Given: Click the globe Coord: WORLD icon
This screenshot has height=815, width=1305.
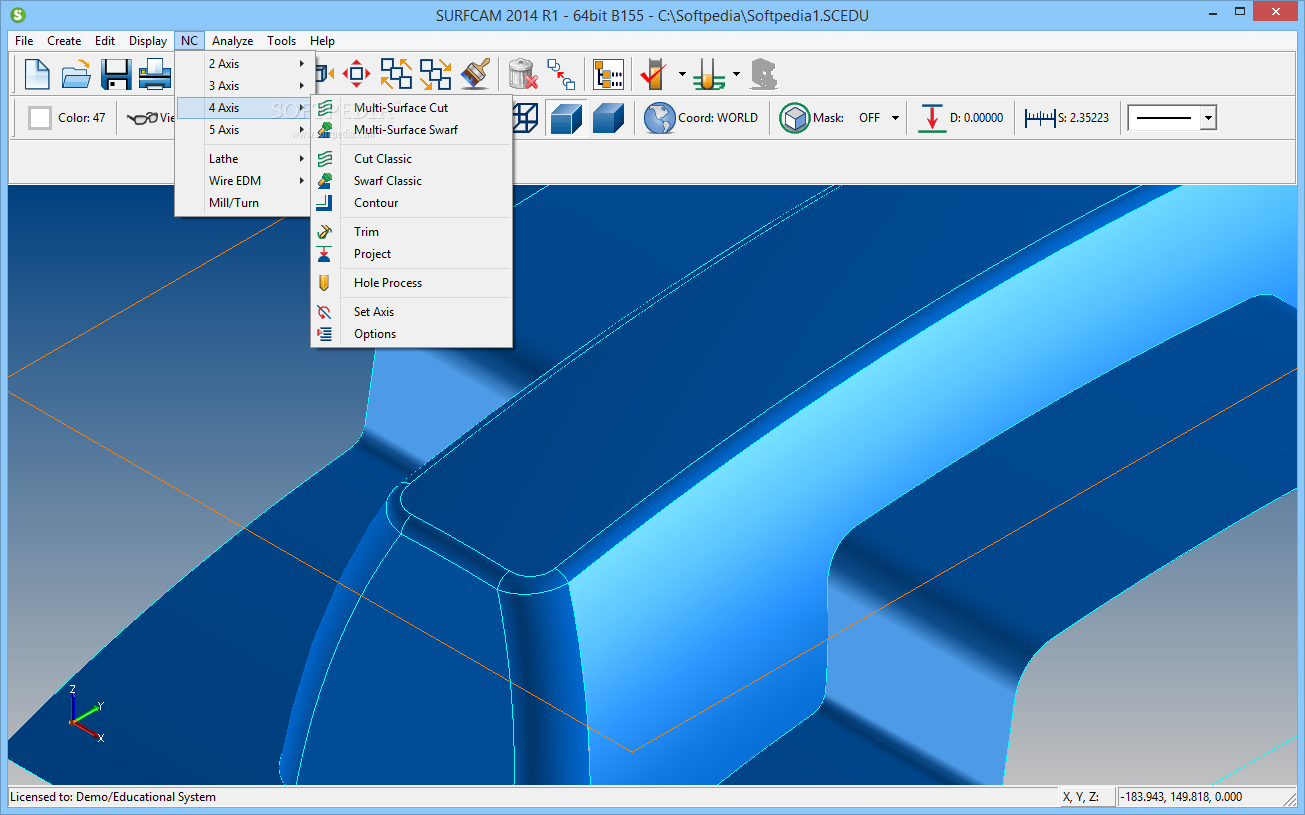Looking at the screenshot, I should [659, 118].
